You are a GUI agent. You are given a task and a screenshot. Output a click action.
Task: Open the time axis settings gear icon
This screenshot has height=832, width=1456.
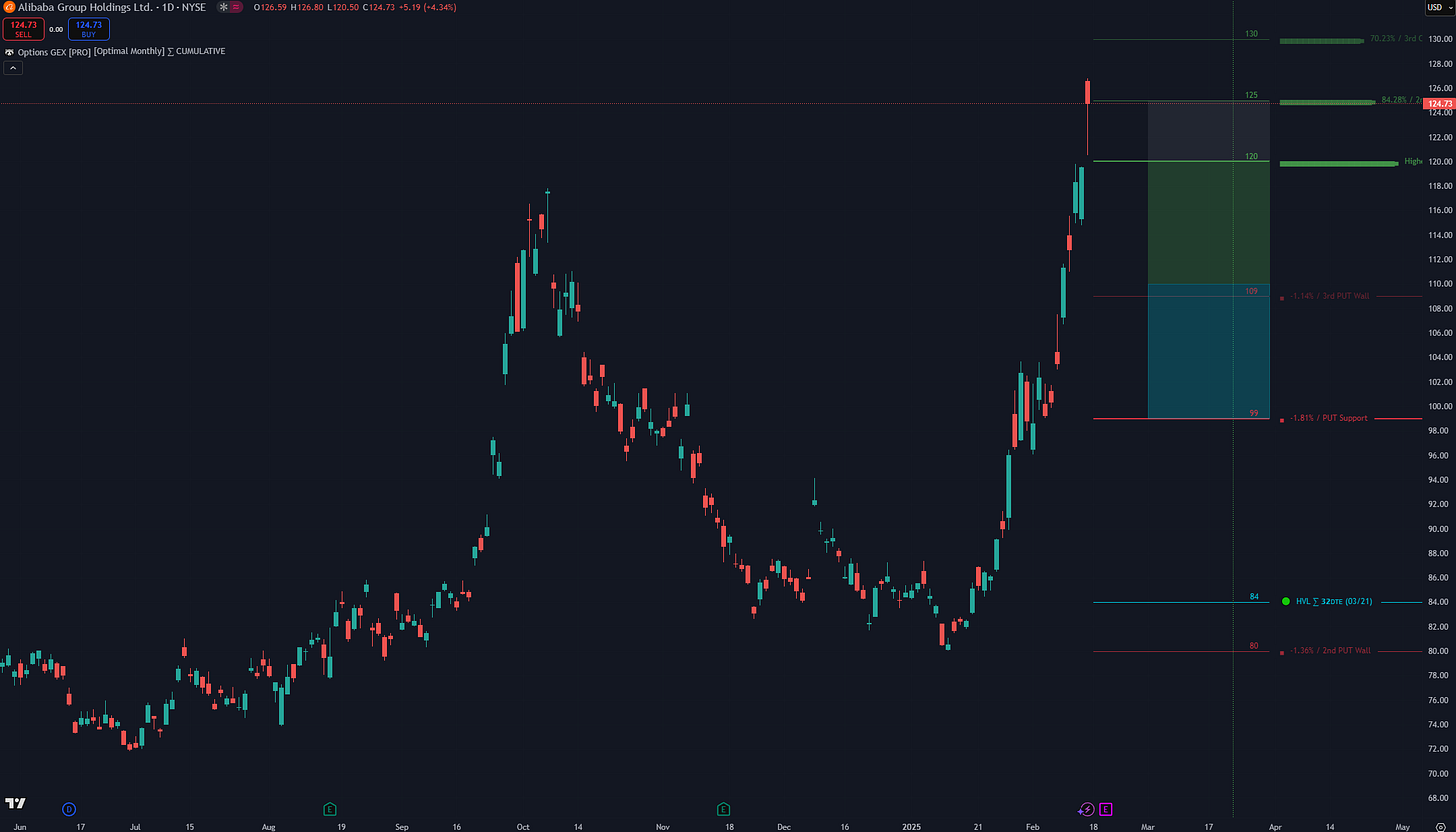pos(1440,828)
